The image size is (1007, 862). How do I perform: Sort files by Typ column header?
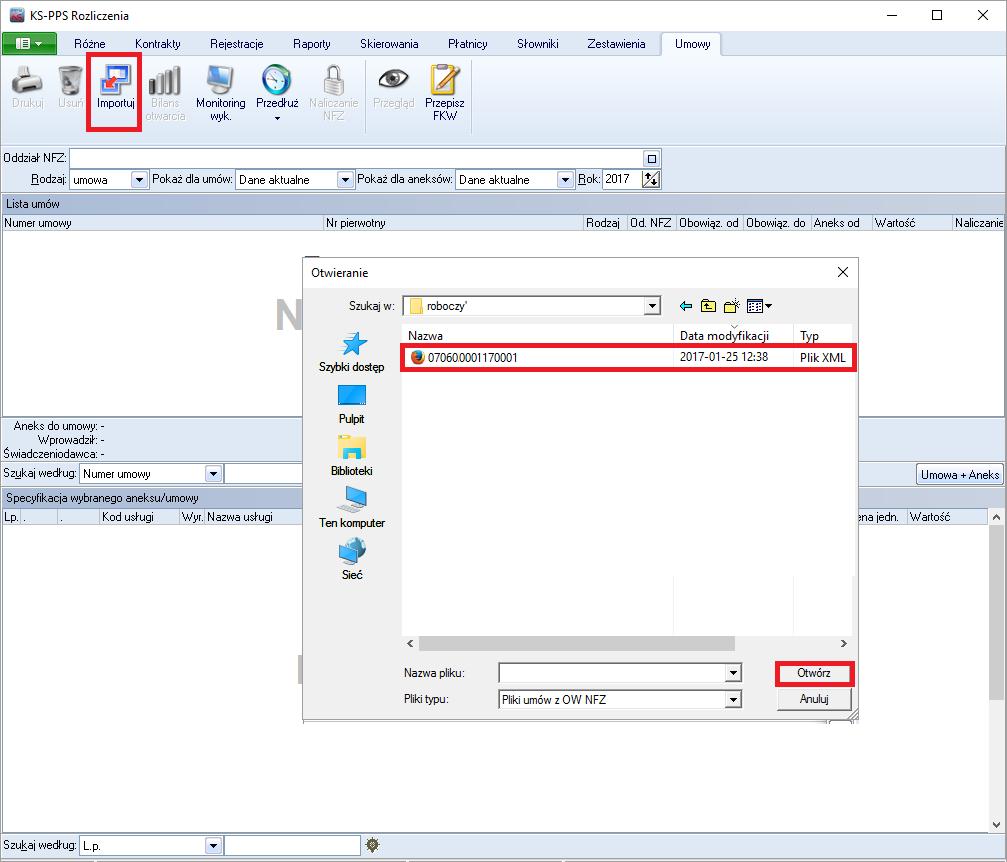point(823,335)
